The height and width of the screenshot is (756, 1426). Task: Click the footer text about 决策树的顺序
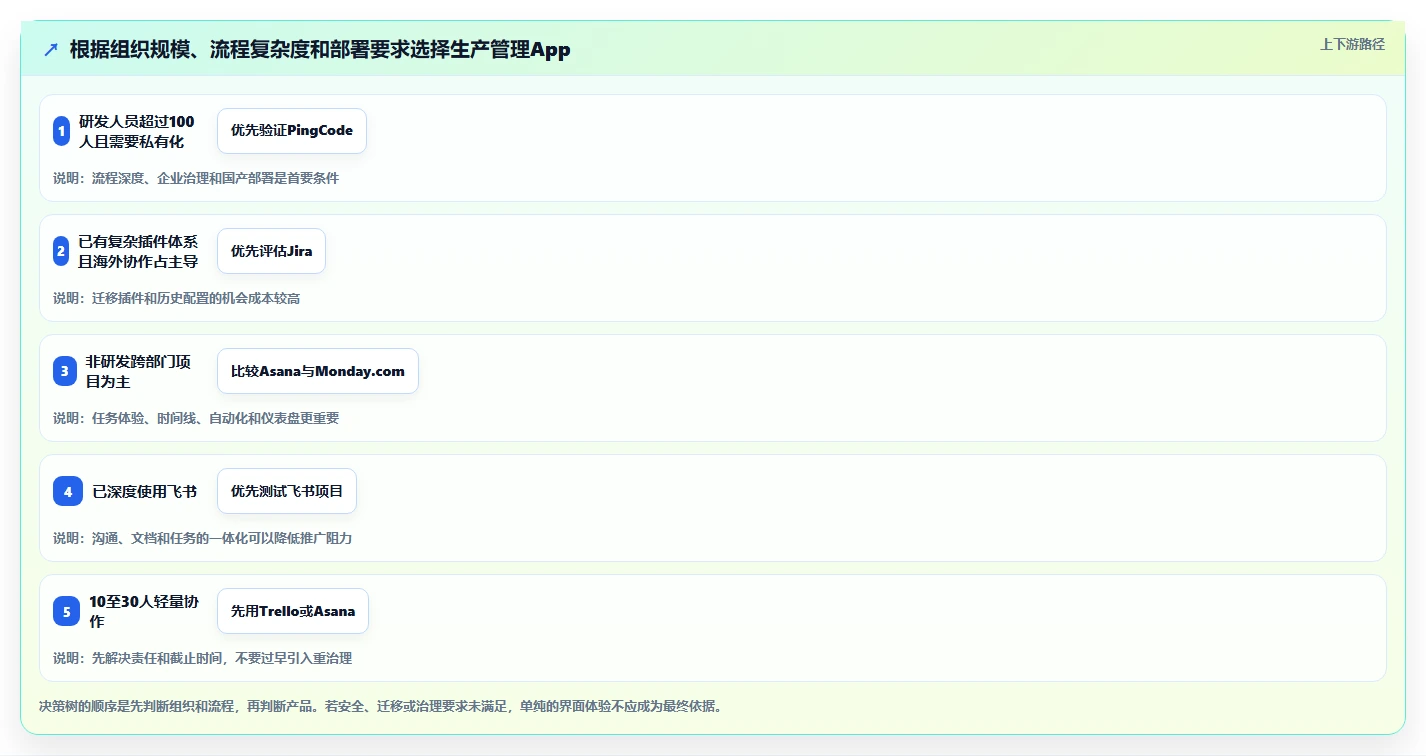[380, 706]
